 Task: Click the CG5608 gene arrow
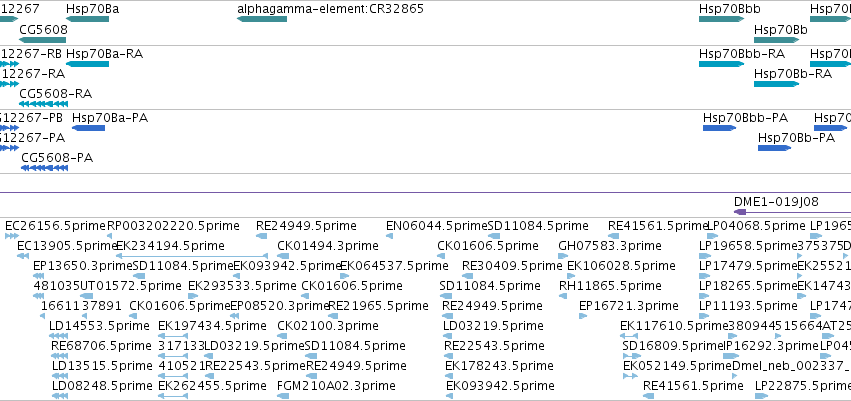tap(42, 40)
